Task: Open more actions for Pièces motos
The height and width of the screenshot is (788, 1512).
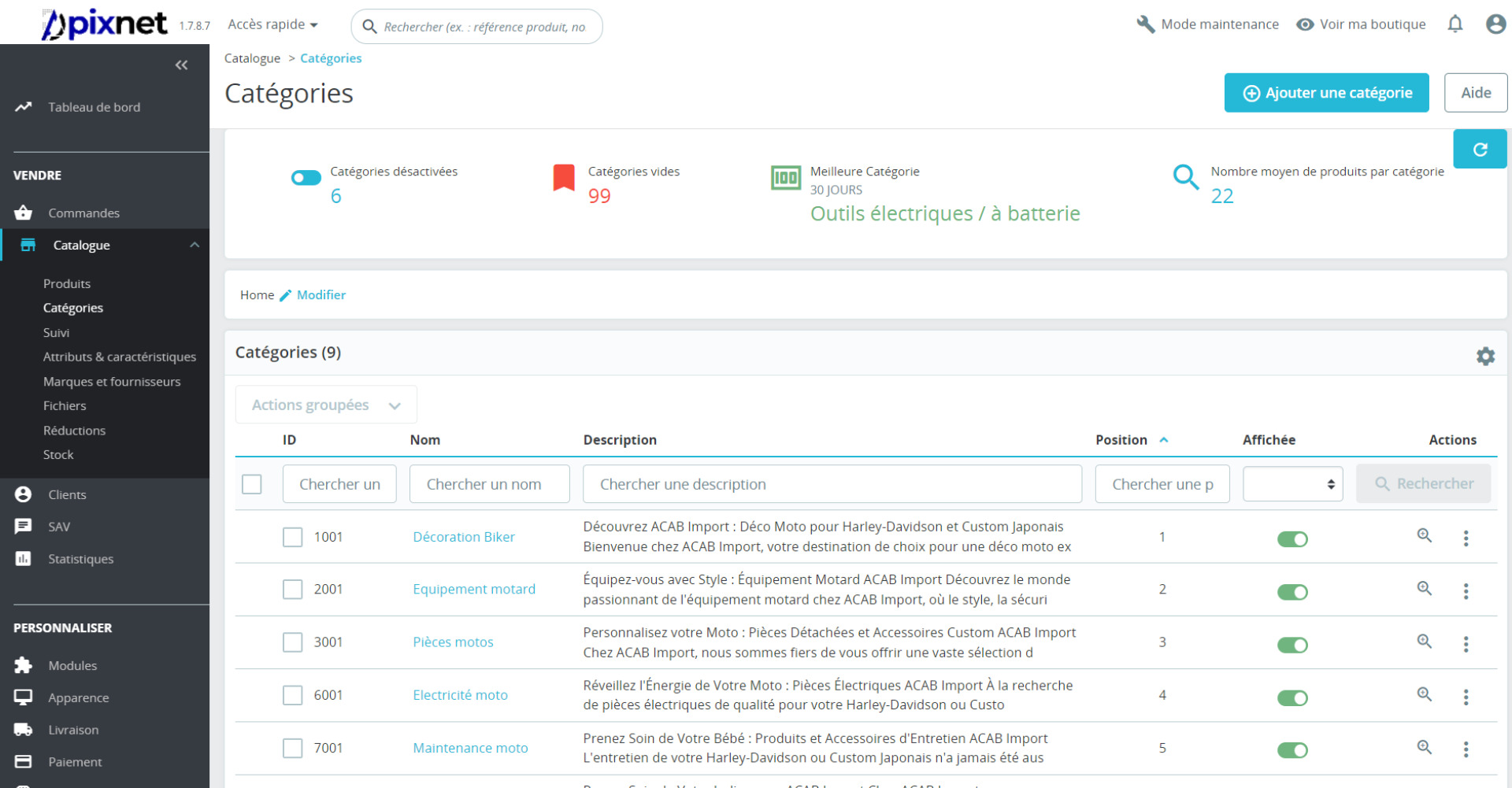Action: [1466, 644]
